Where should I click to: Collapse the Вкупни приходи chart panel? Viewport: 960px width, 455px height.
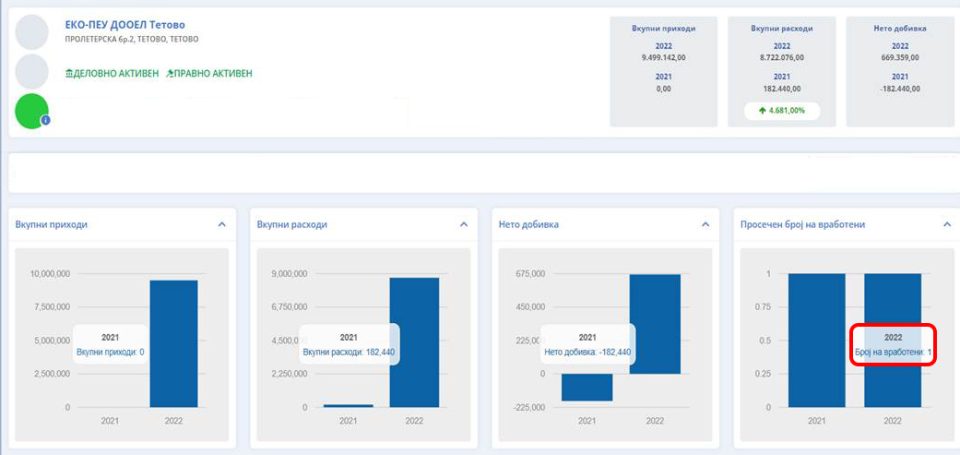(221, 225)
